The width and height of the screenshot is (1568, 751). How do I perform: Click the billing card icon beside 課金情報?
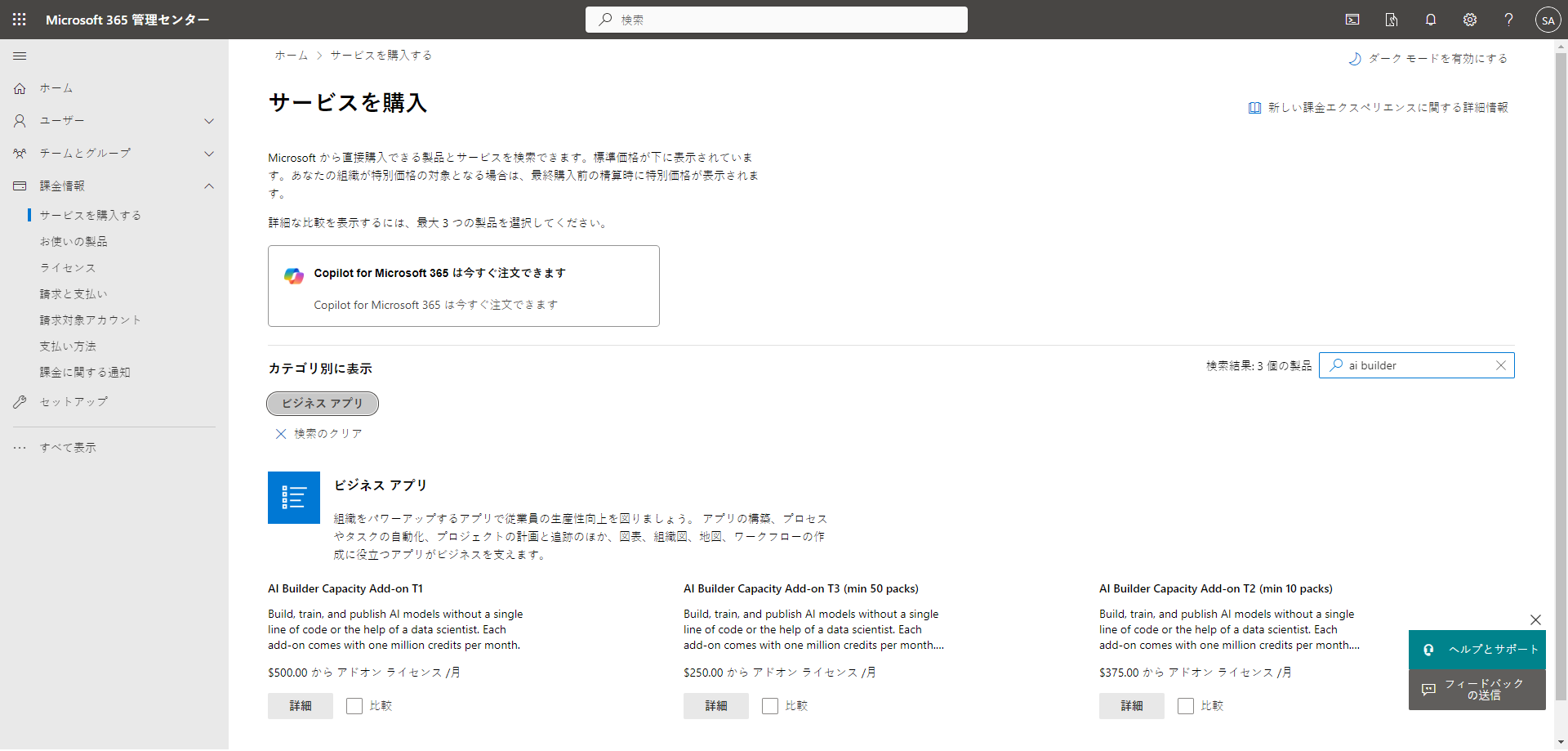click(20, 186)
